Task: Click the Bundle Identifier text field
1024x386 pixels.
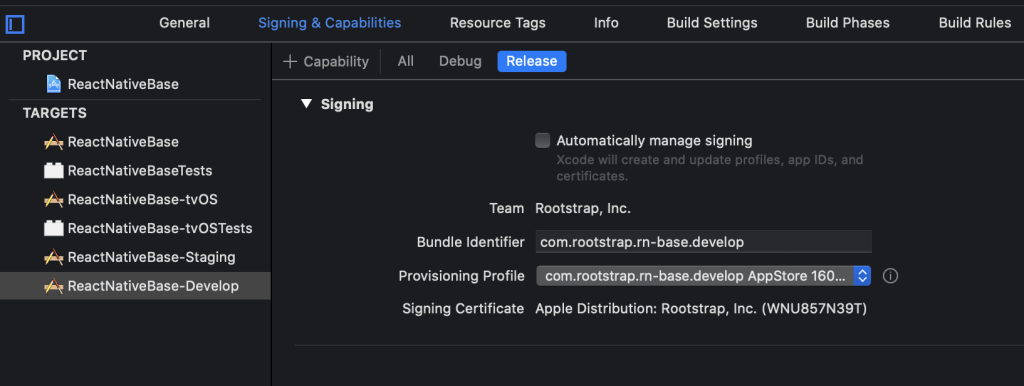Action: [x=703, y=242]
